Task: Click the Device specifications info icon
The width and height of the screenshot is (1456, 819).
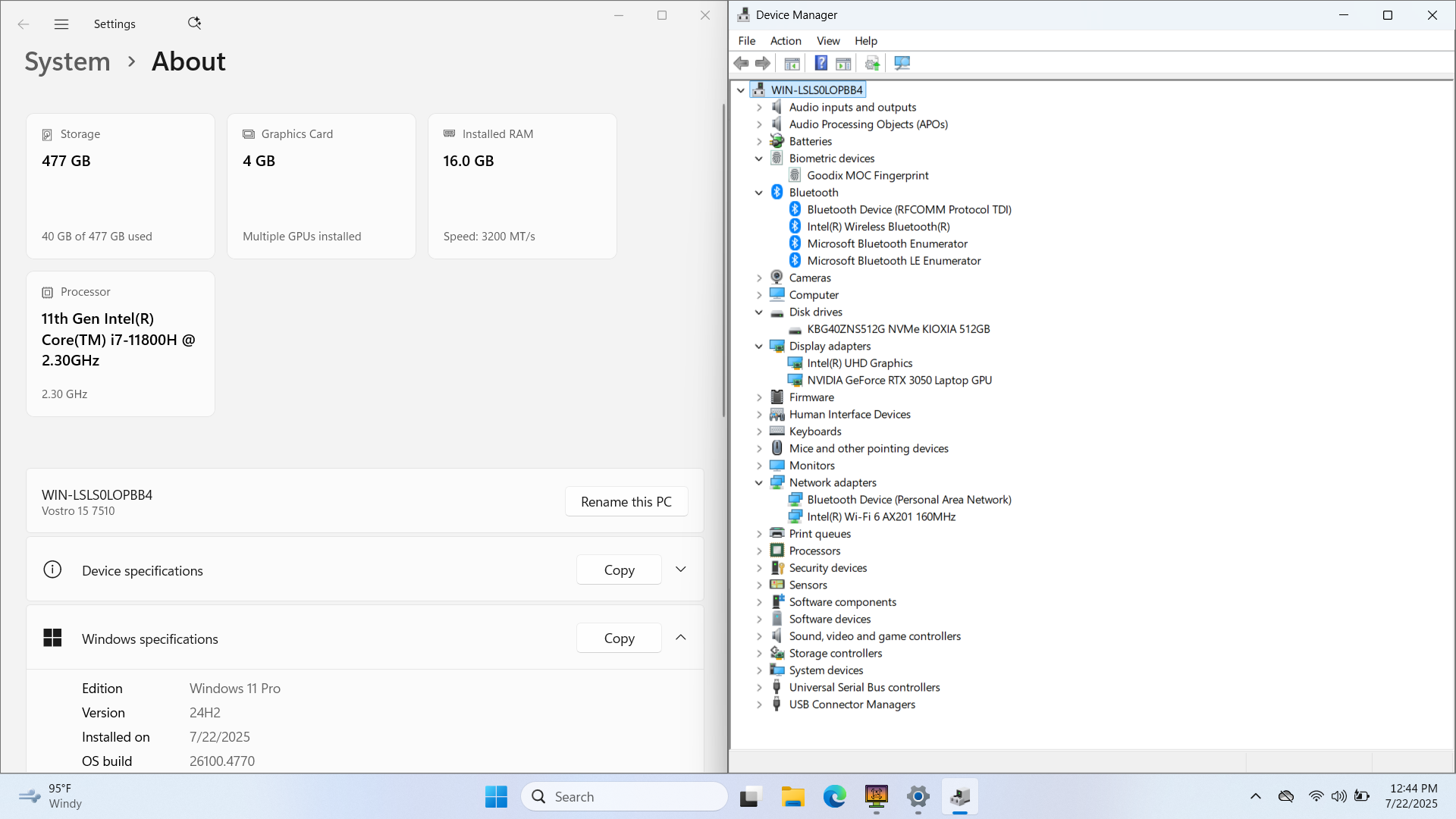Action: (x=52, y=570)
